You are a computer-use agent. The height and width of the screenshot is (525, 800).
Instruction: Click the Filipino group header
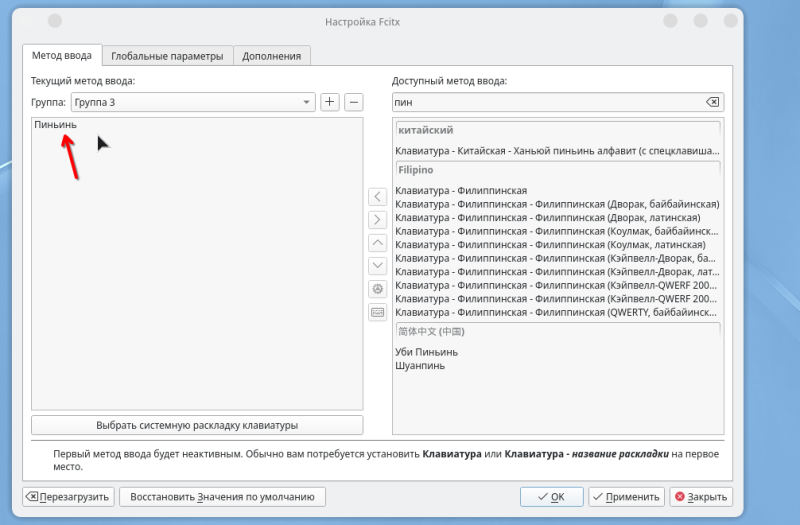click(558, 170)
